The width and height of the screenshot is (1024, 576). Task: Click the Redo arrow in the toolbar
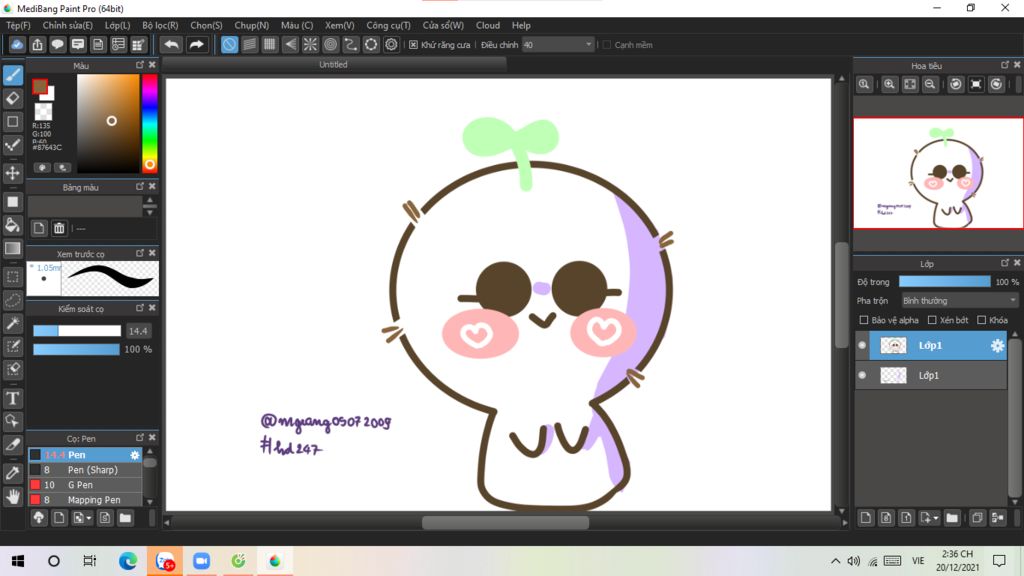click(196, 44)
